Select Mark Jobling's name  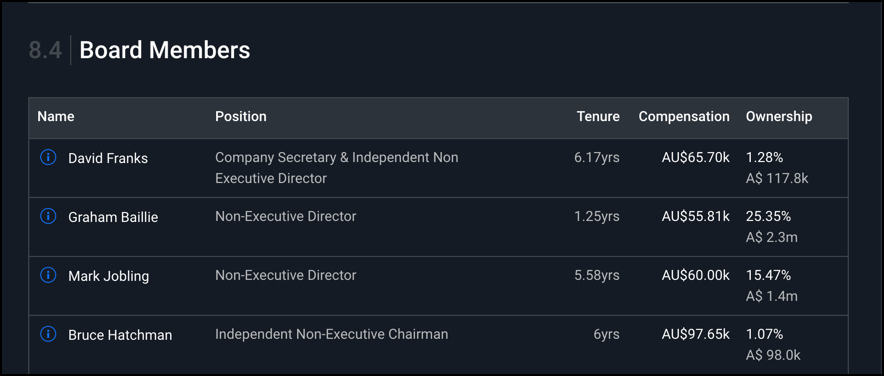[108, 276]
